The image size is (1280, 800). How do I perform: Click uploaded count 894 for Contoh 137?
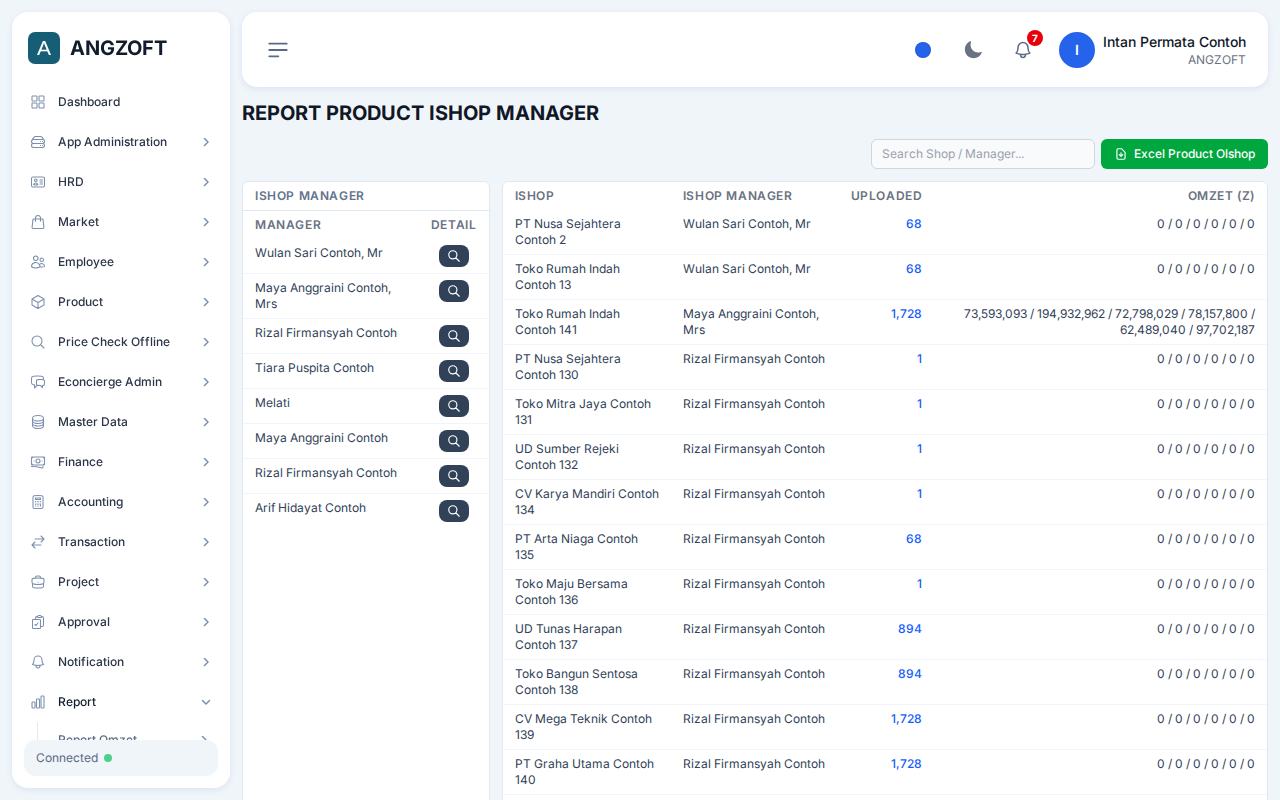[910, 629]
